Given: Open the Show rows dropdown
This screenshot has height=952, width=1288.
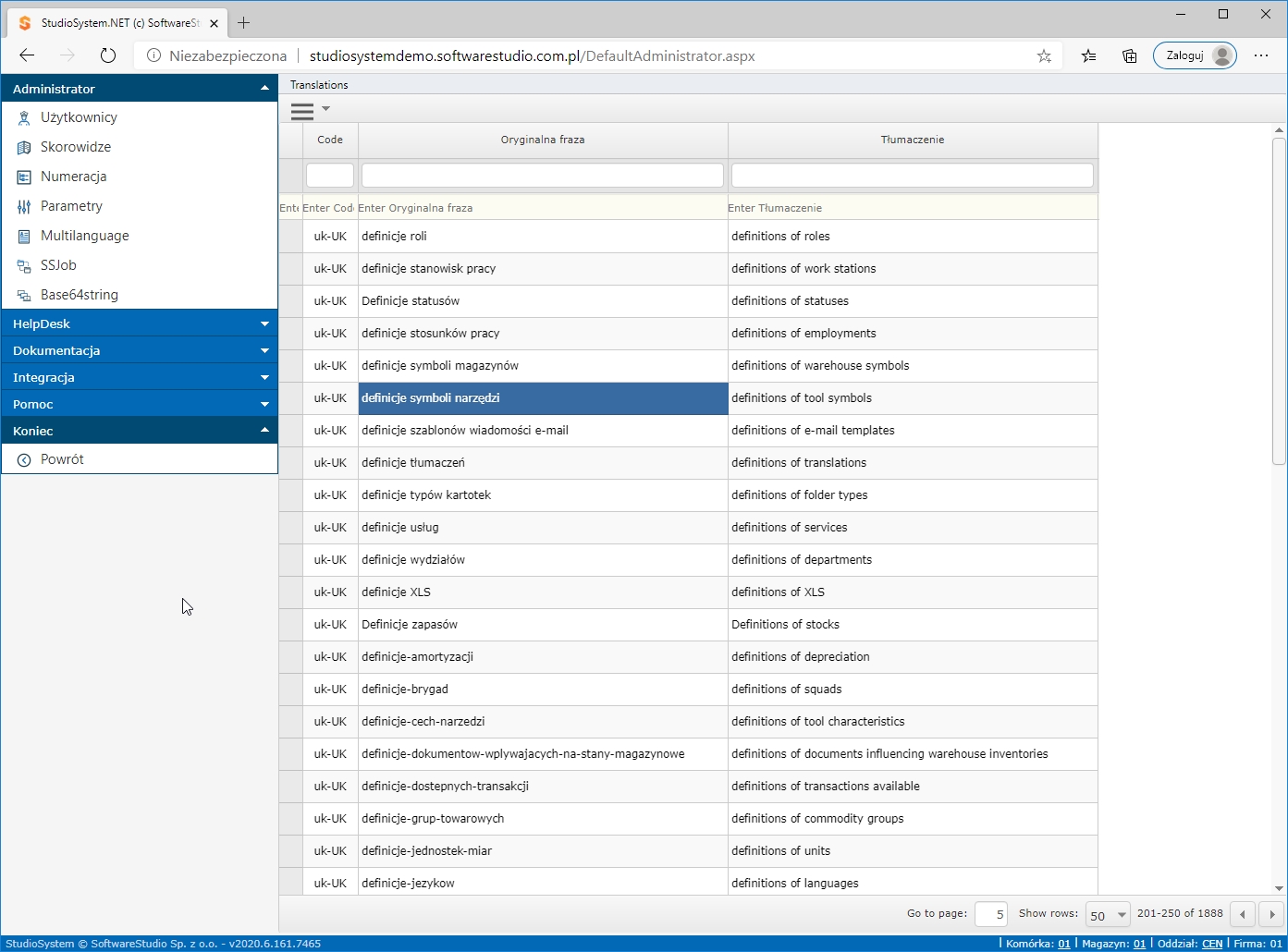Looking at the screenshot, I should coord(1107,915).
